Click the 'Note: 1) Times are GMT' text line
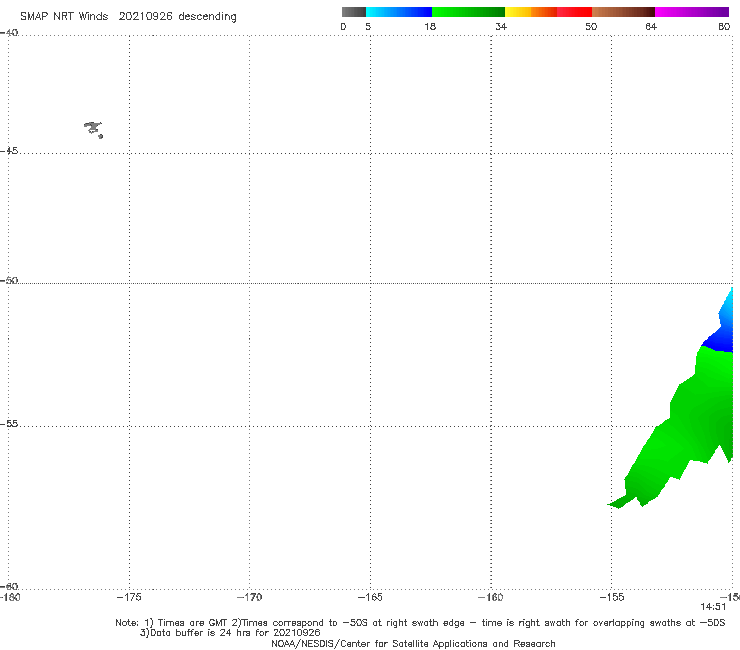Screen dimensions: 740x650 point(420,623)
